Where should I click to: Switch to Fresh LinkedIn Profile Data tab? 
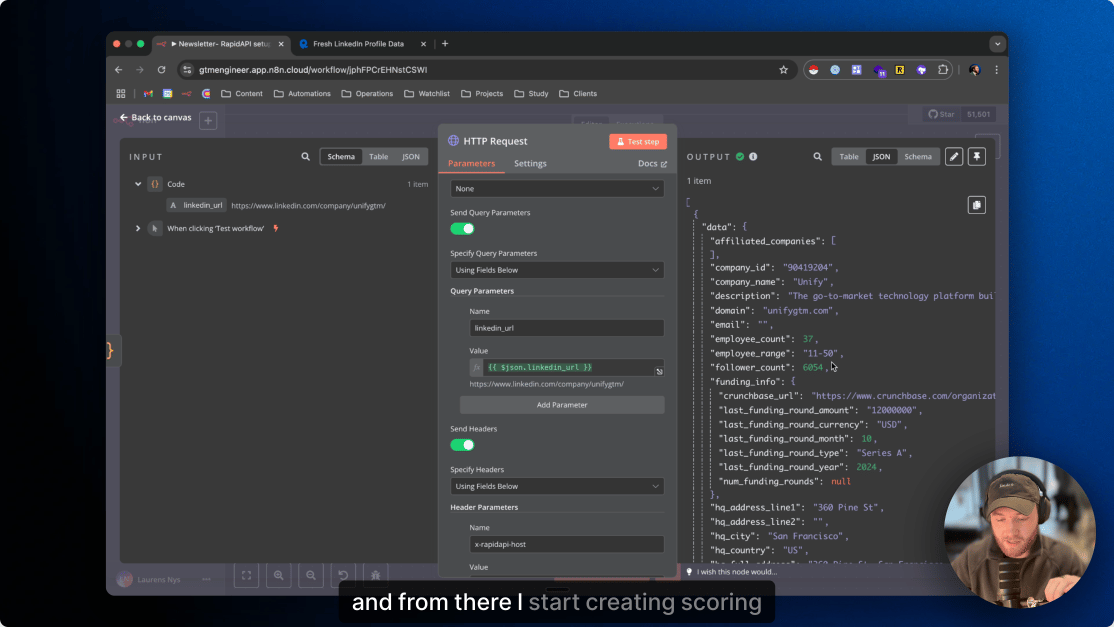point(359,44)
